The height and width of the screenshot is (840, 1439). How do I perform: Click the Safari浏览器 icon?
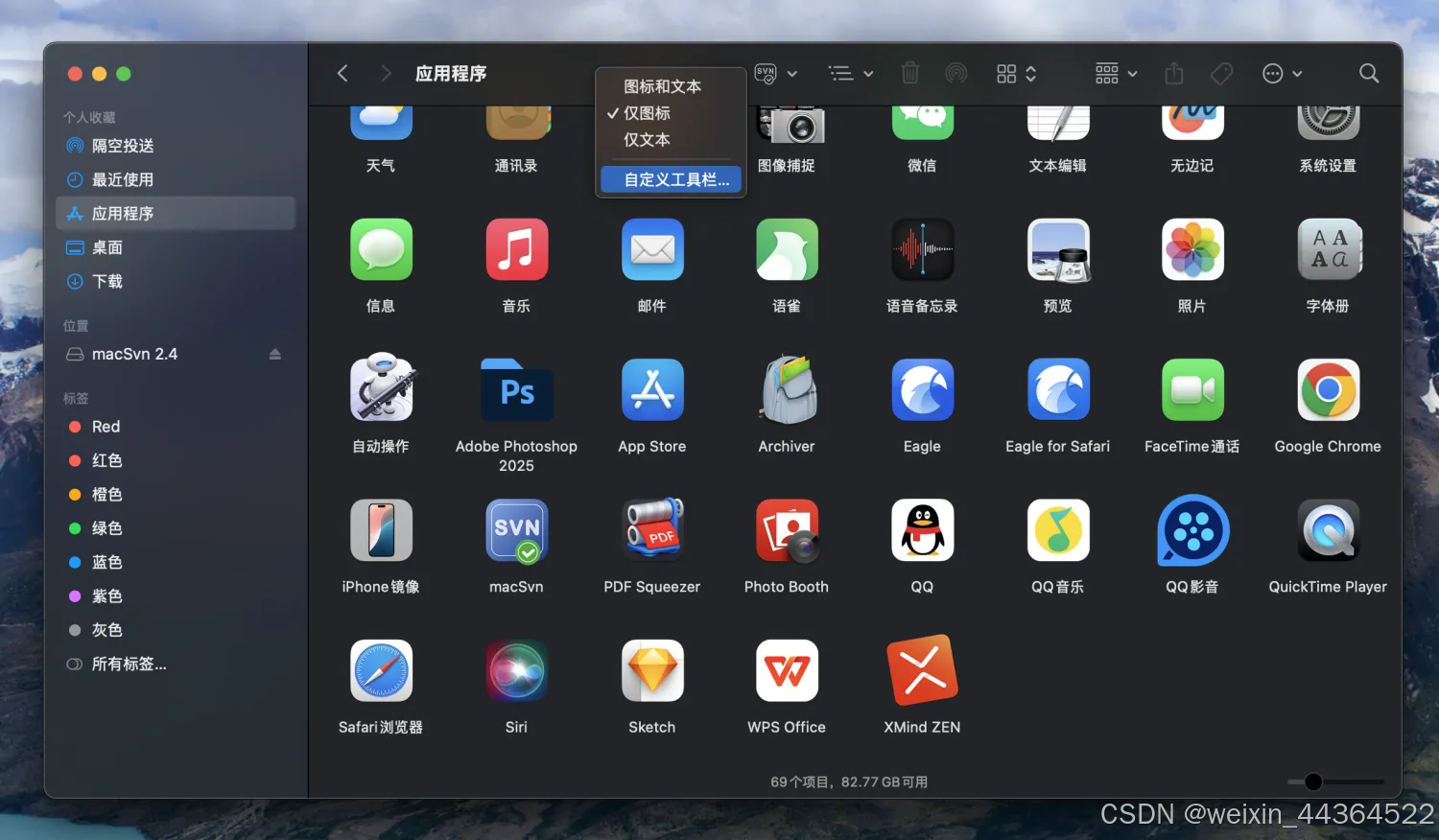[381, 671]
